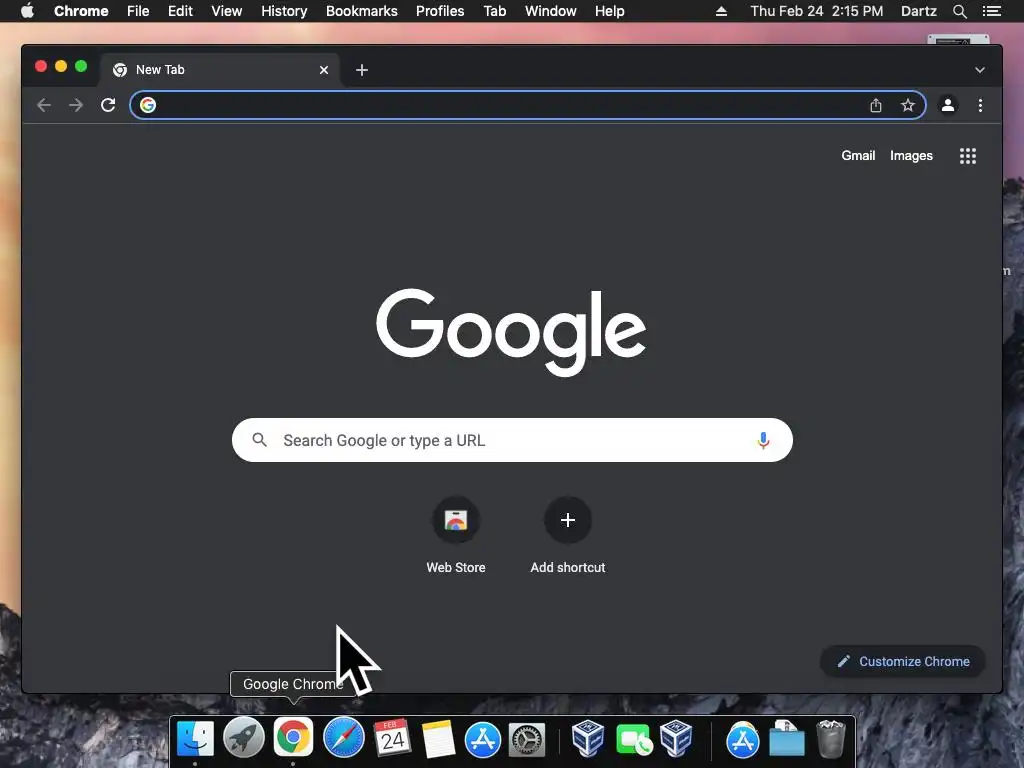This screenshot has height=768, width=1024.
Task: Click the Customize Chrome button
Action: click(903, 662)
